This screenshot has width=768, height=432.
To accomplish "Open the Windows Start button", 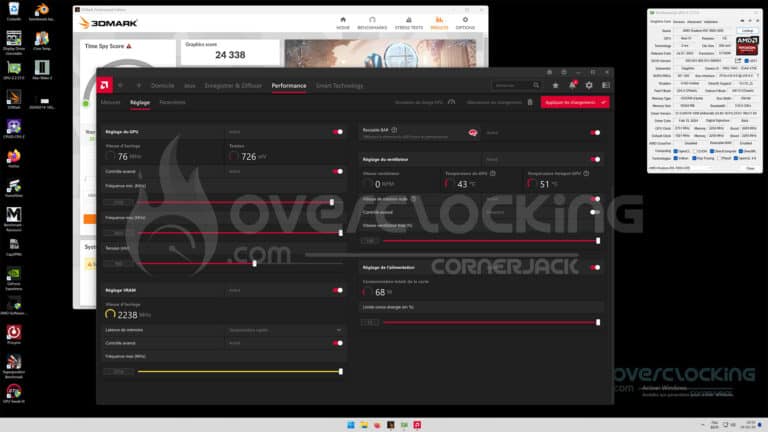I will [x=351, y=425].
